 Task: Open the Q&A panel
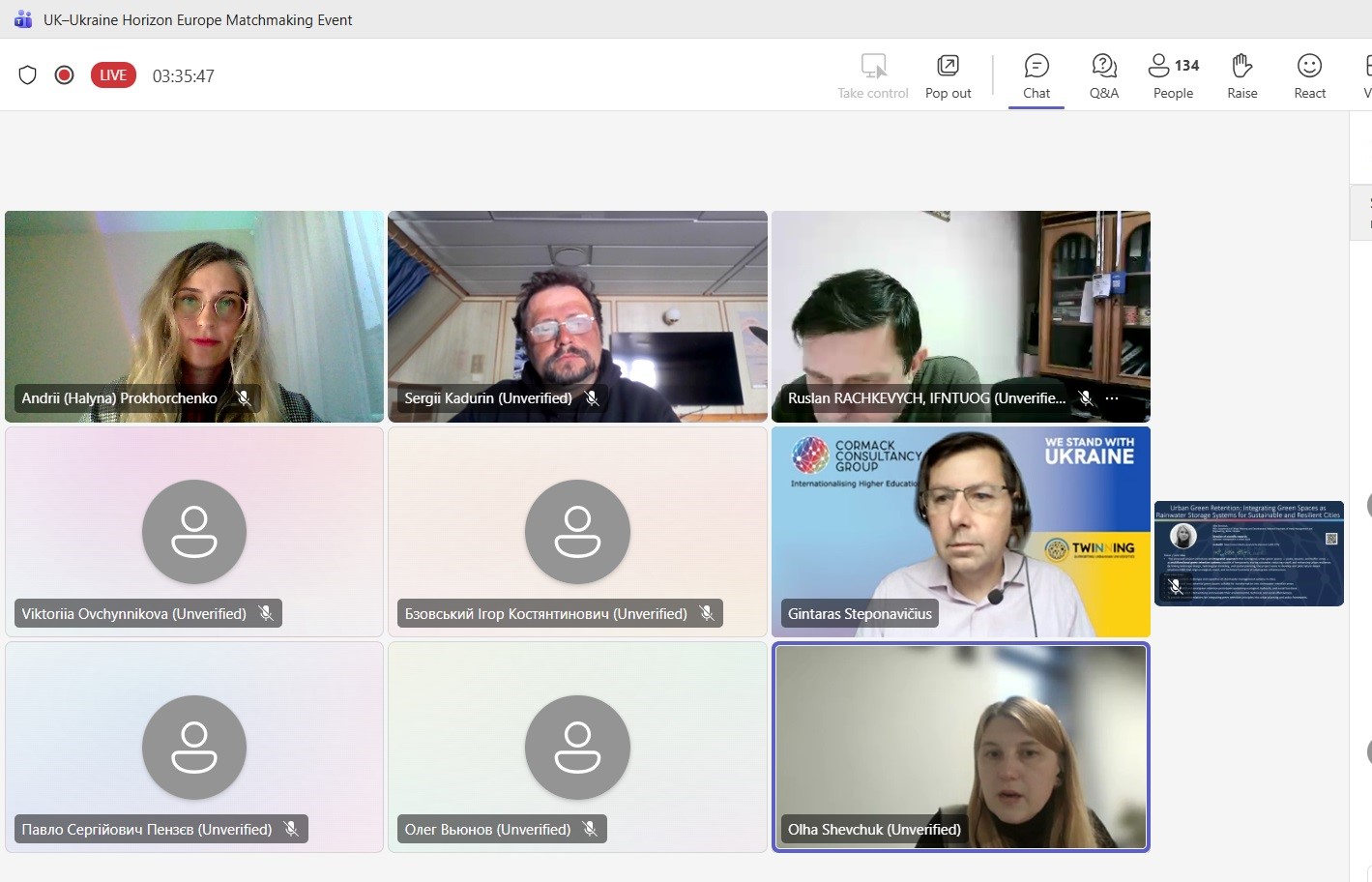[x=1103, y=76]
